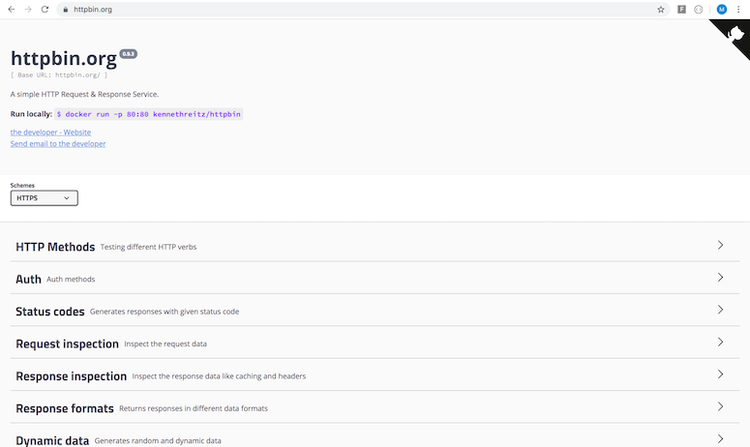Click the Auth heading
This screenshot has width=750, height=447.
pos(29,279)
